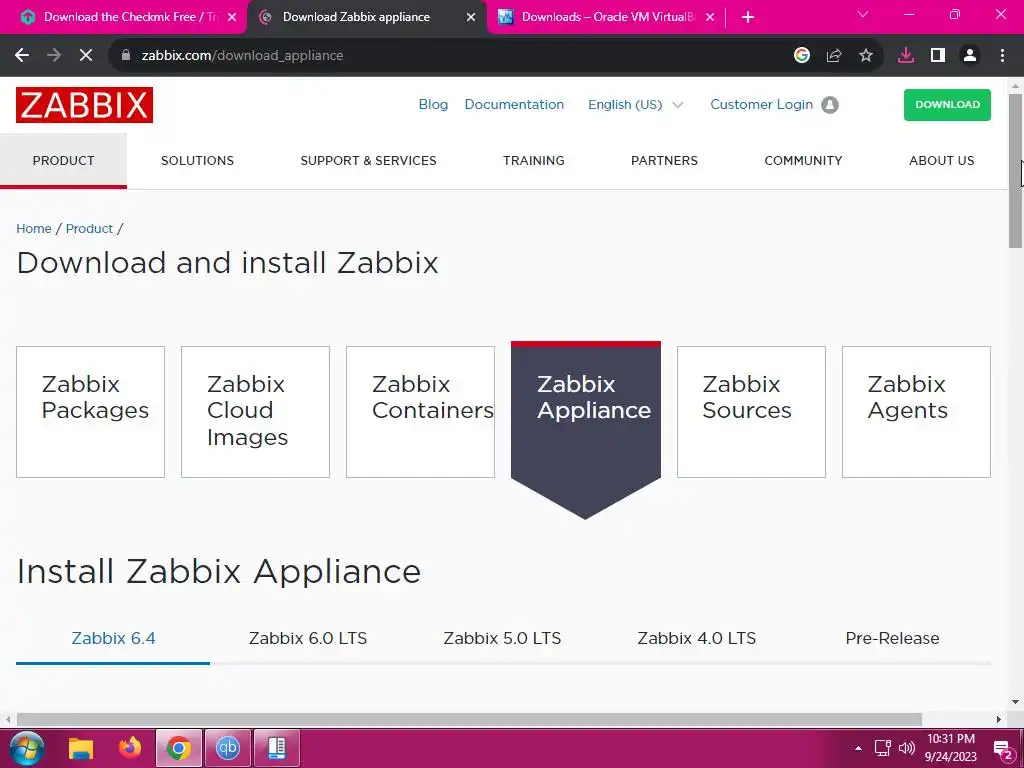Go back with browser back arrow
This screenshot has height=768, width=1024.
click(22, 56)
